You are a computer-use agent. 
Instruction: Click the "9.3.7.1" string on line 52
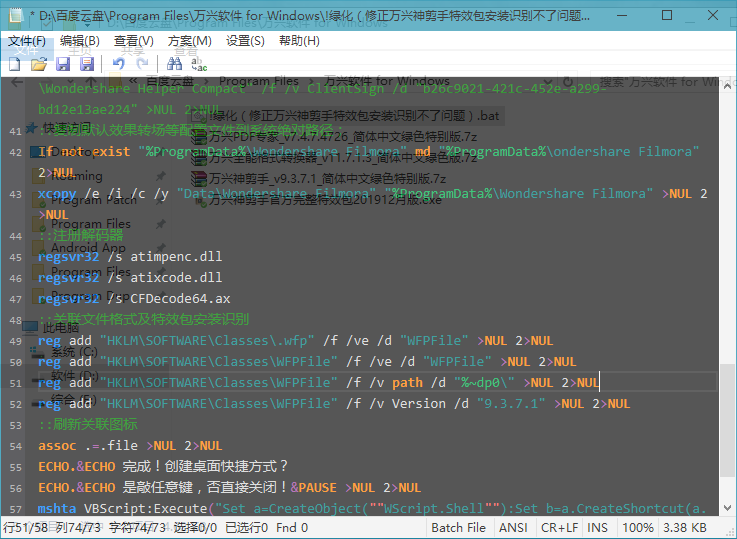[511, 404]
